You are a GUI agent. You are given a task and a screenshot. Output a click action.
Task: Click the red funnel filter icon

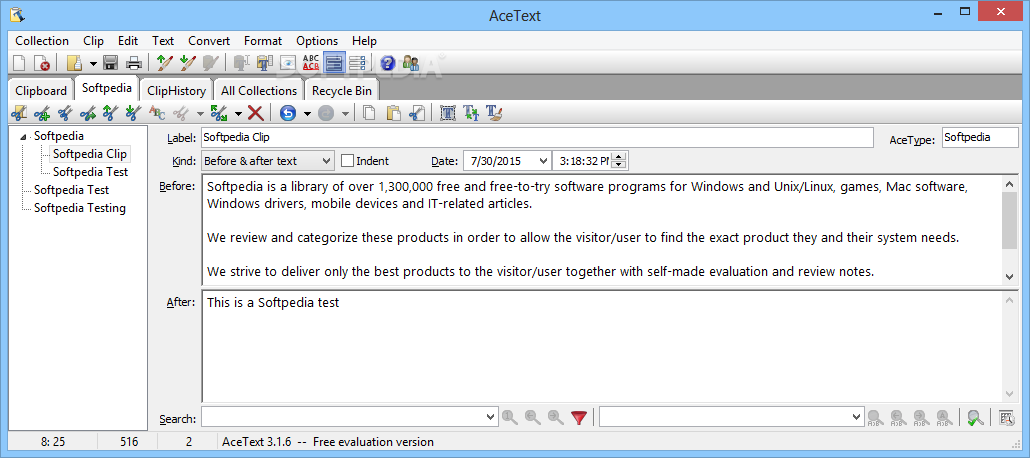coord(579,417)
